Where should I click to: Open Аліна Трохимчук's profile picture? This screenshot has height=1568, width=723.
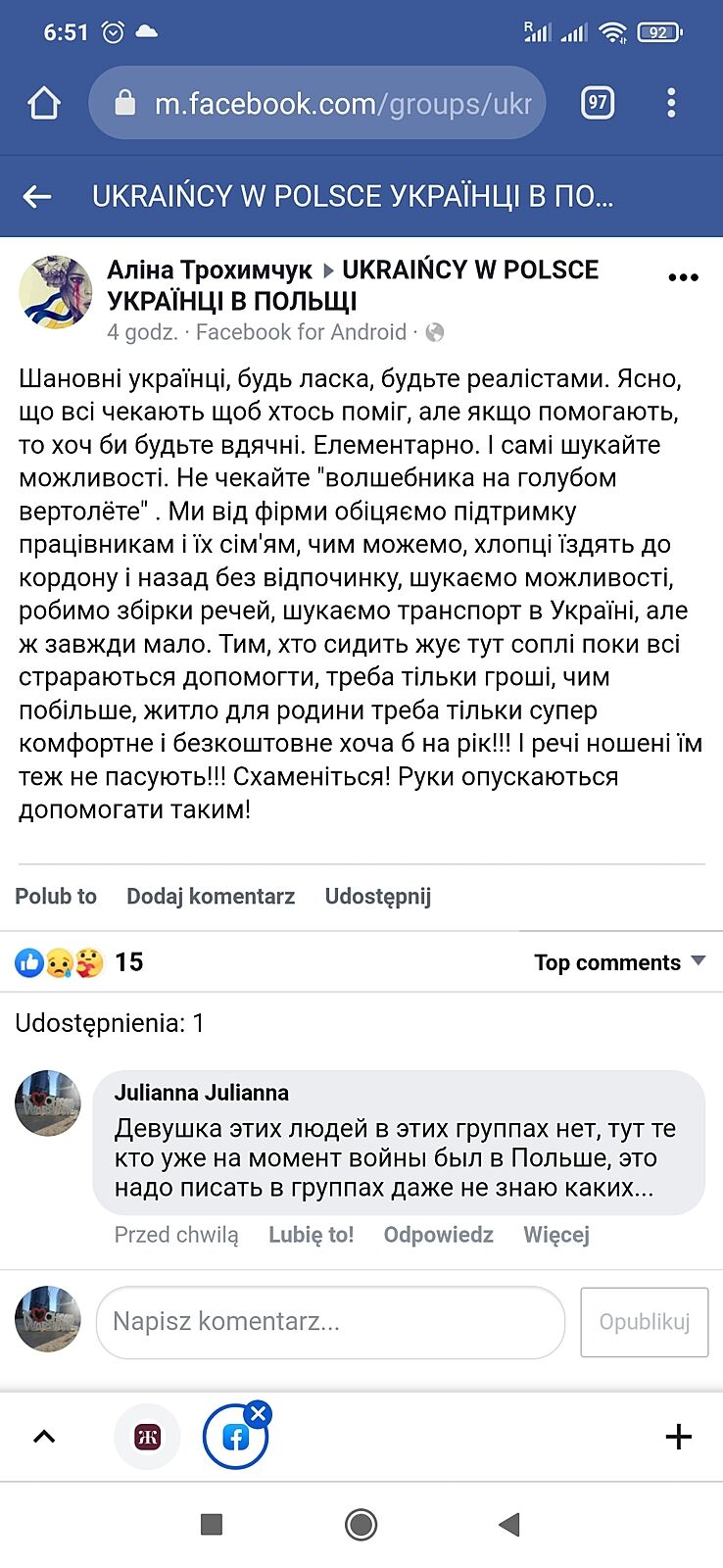[x=55, y=291]
